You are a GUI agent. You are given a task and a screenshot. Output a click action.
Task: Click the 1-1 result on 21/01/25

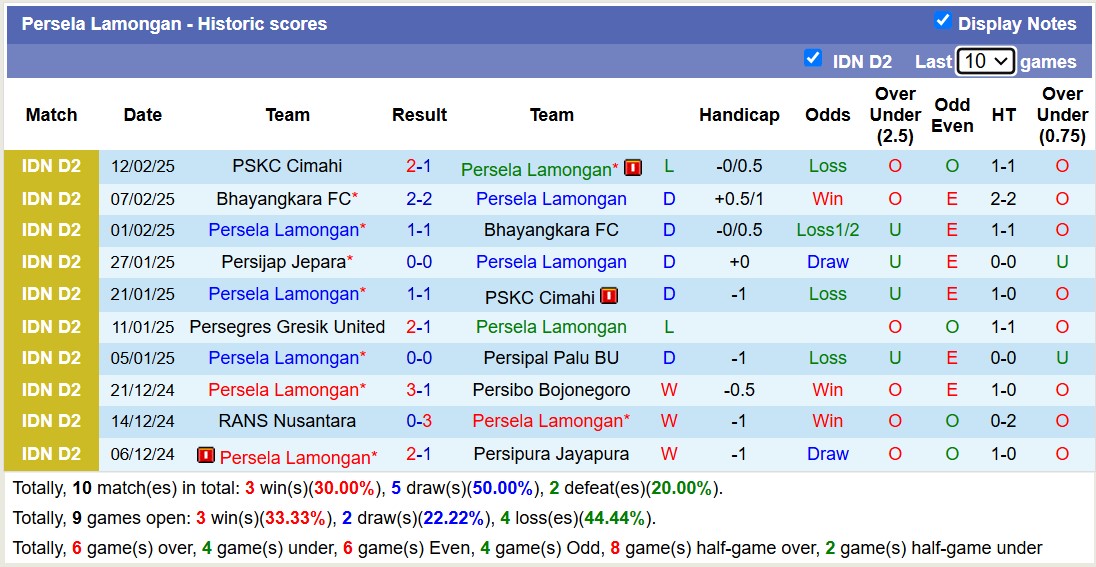pos(419,294)
